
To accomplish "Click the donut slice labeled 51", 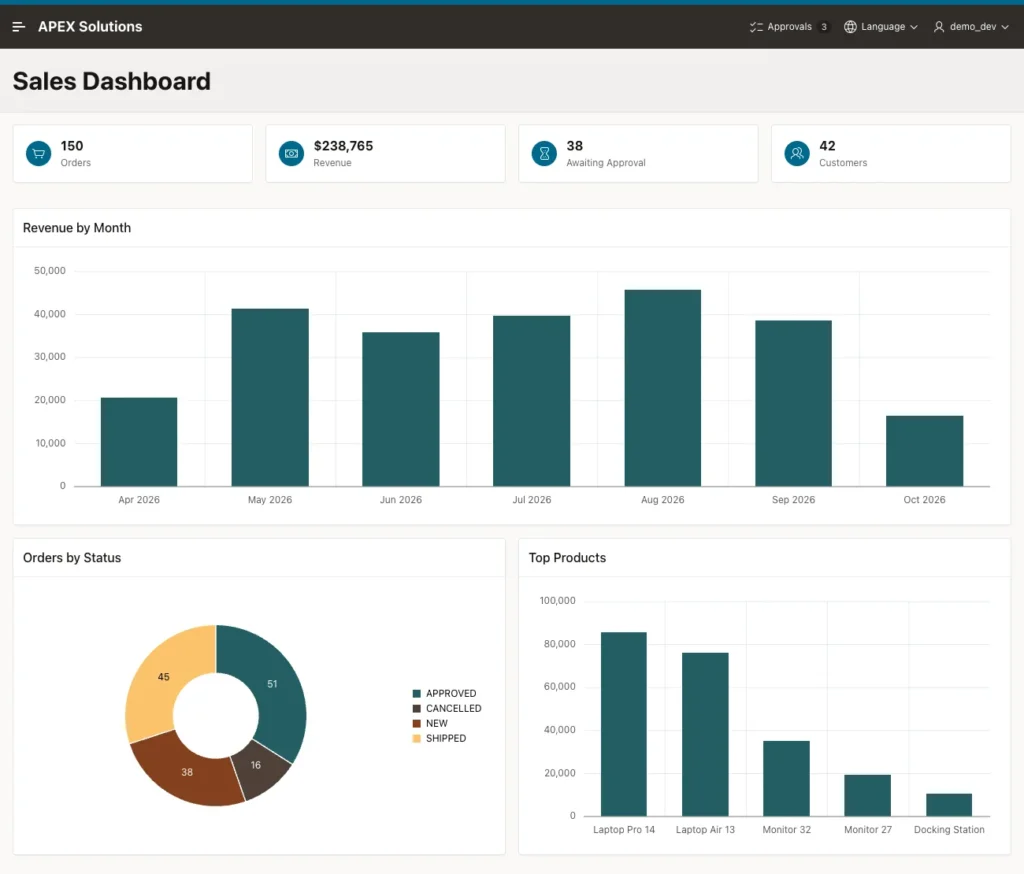I will [272, 684].
